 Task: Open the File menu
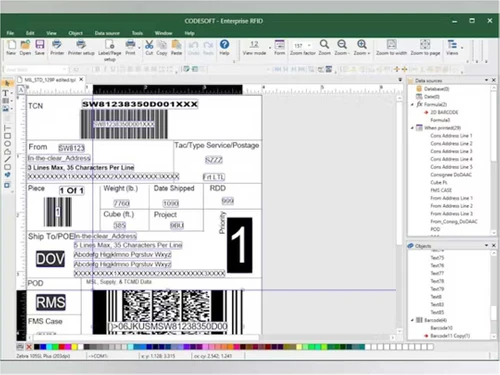(x=10, y=33)
